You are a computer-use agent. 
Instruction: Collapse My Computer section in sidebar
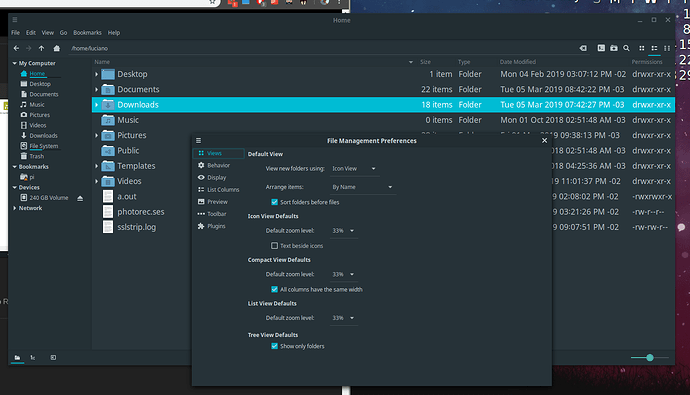[x=15, y=63]
